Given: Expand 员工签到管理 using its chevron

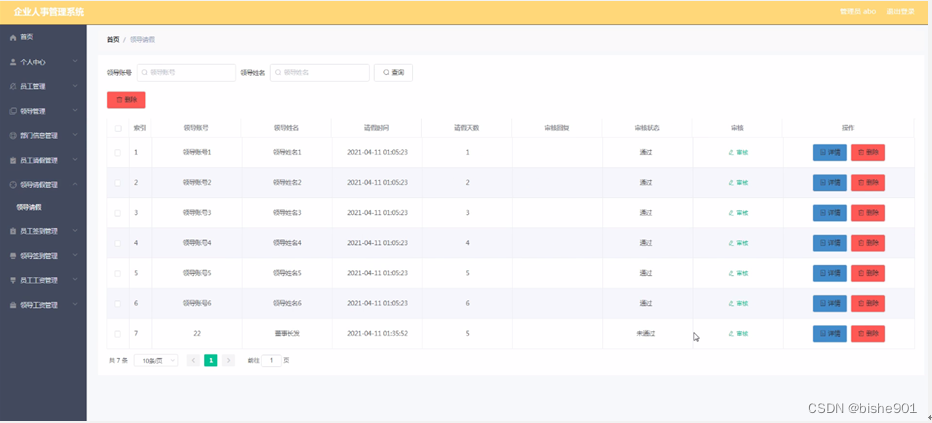Looking at the screenshot, I should [75, 231].
